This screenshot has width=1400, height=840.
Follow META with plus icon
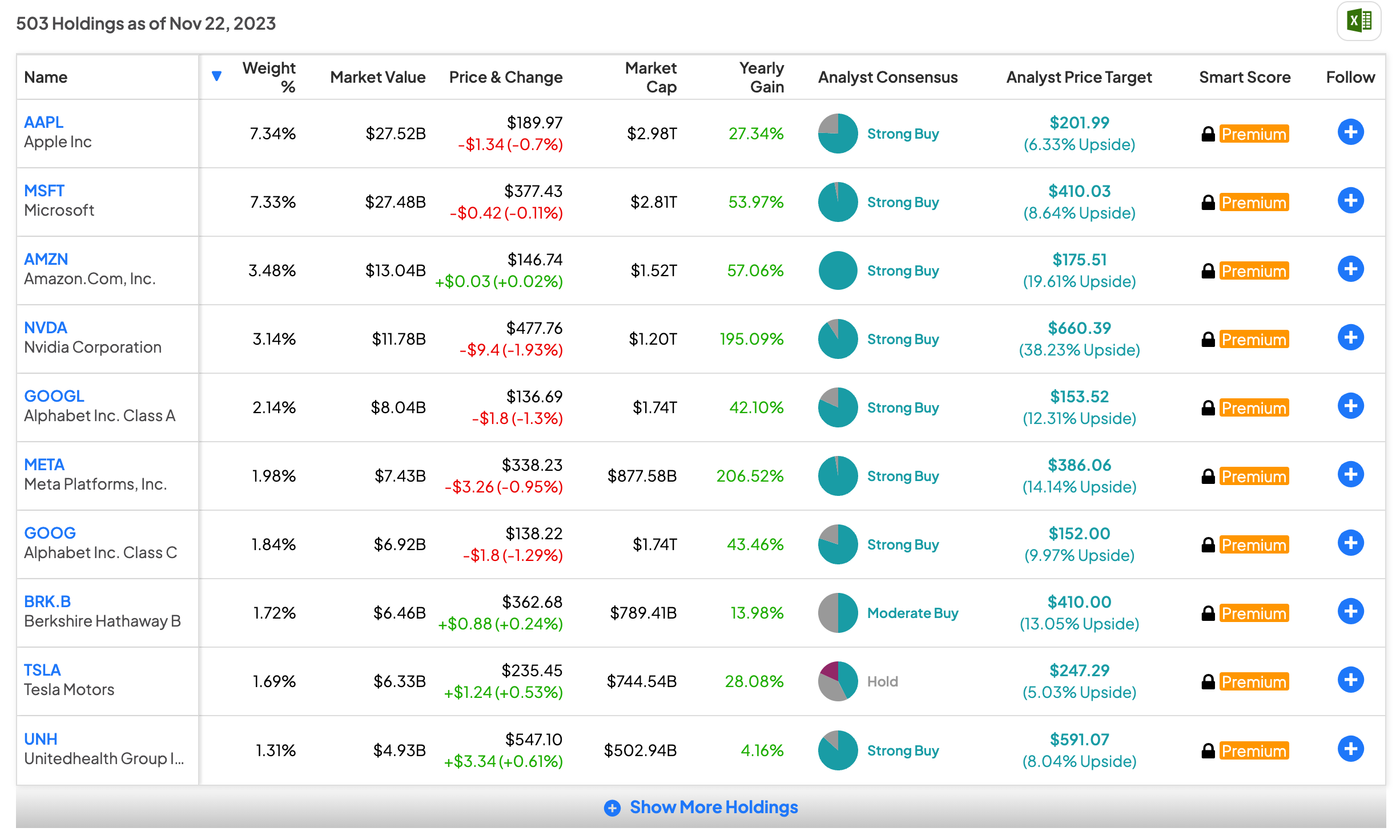(x=1350, y=475)
